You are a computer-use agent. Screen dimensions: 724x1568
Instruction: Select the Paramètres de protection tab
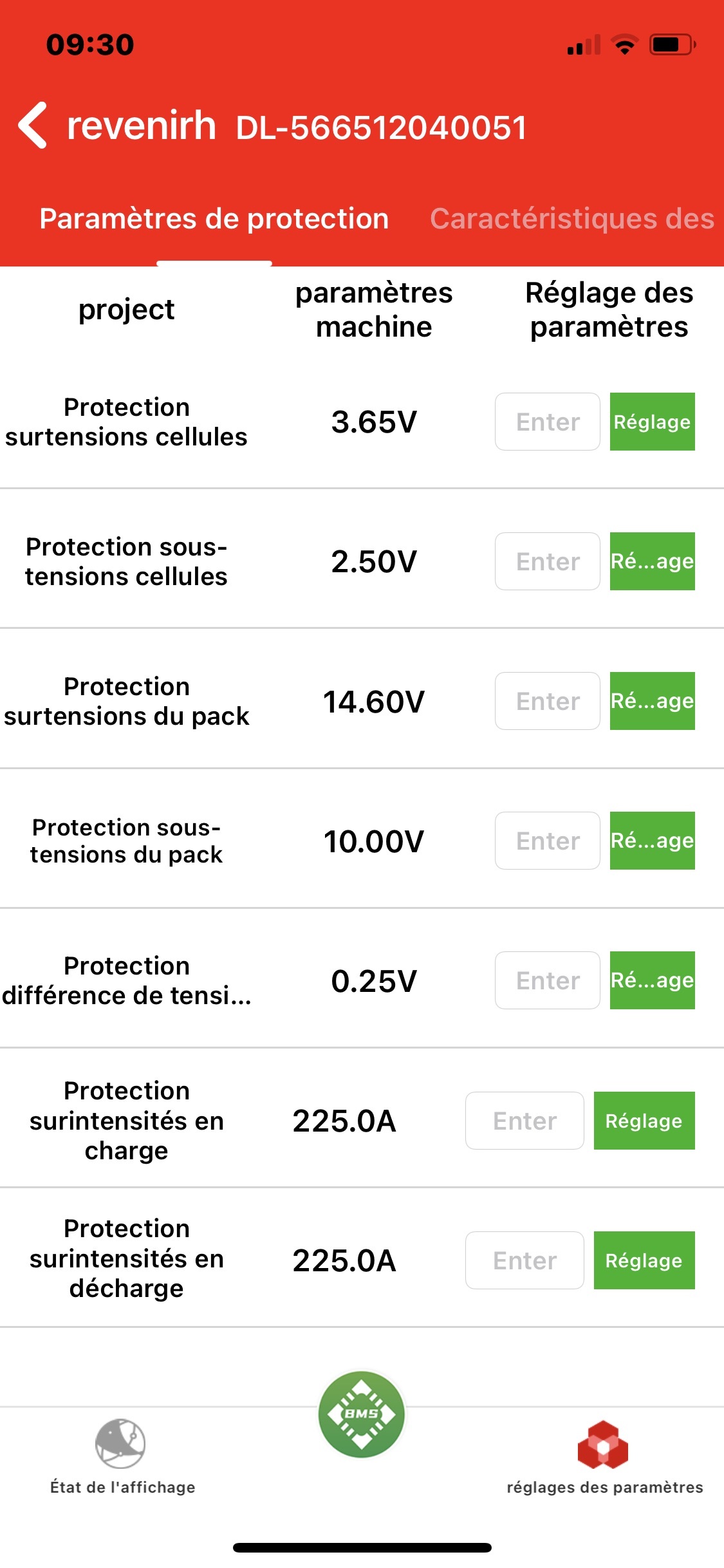click(214, 219)
